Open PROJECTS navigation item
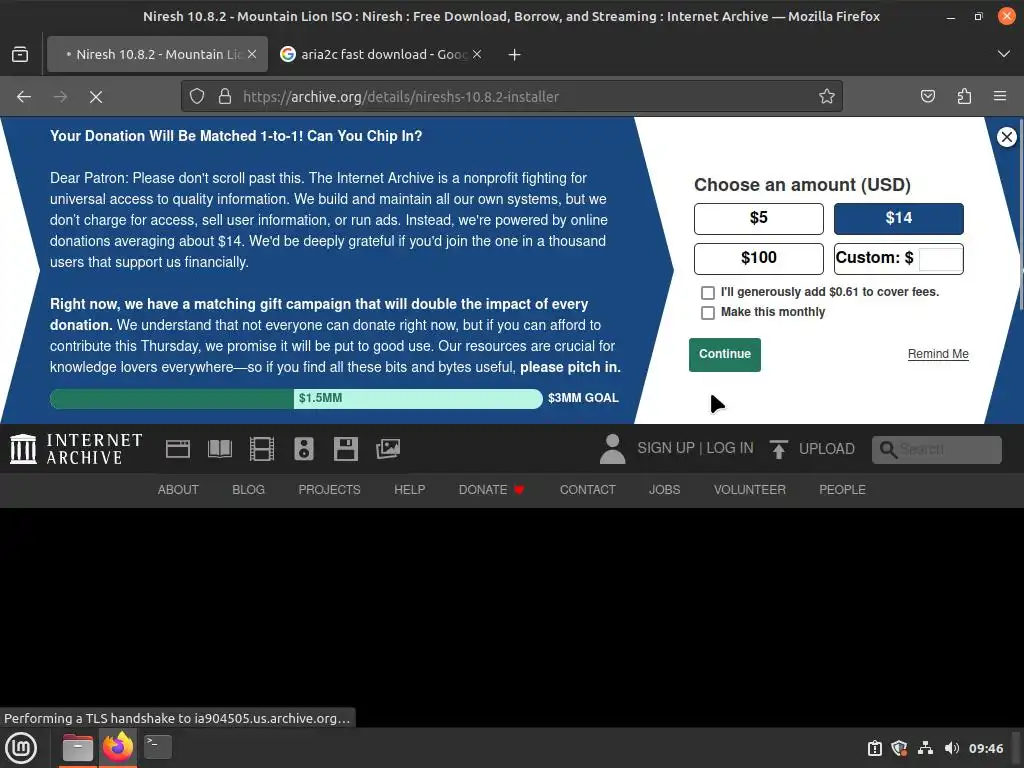 coord(329,490)
